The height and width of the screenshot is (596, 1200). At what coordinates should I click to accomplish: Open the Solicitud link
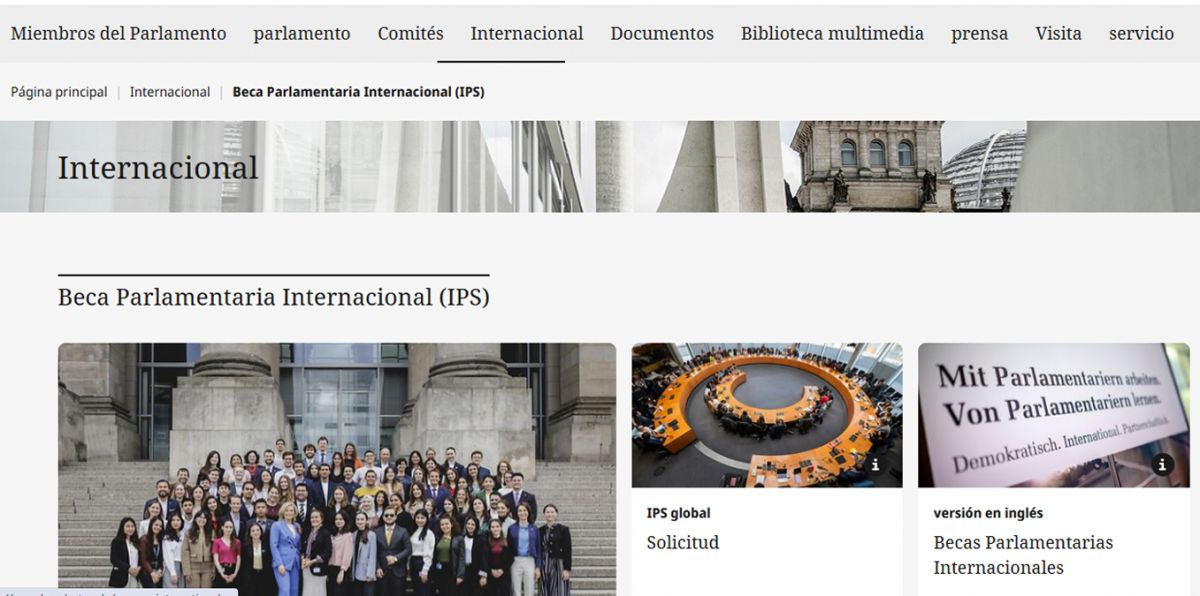pos(683,543)
